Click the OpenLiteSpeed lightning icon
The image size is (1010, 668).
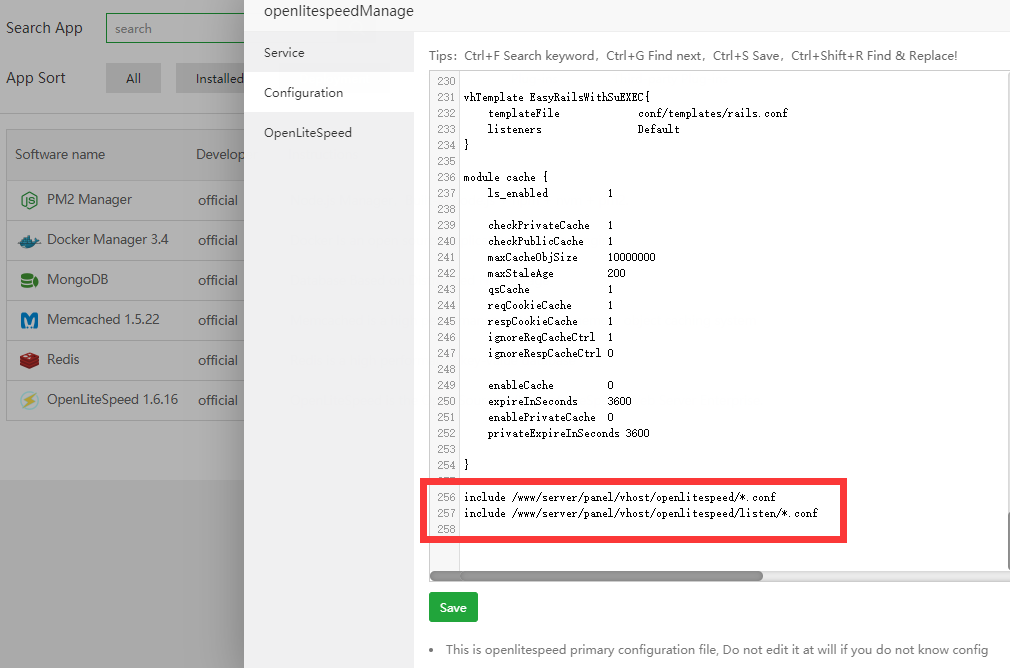coord(29,400)
